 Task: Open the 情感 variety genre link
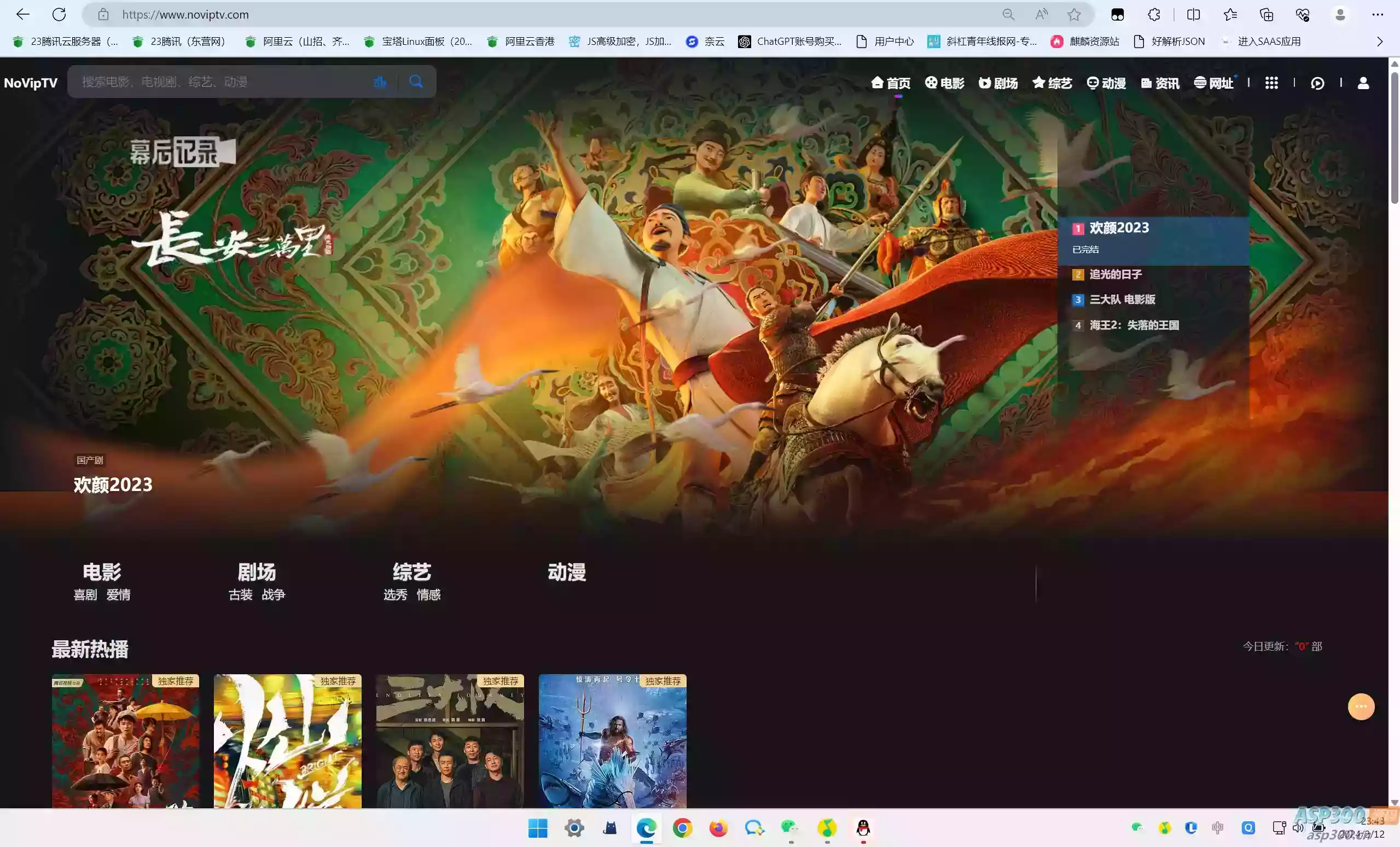click(428, 595)
